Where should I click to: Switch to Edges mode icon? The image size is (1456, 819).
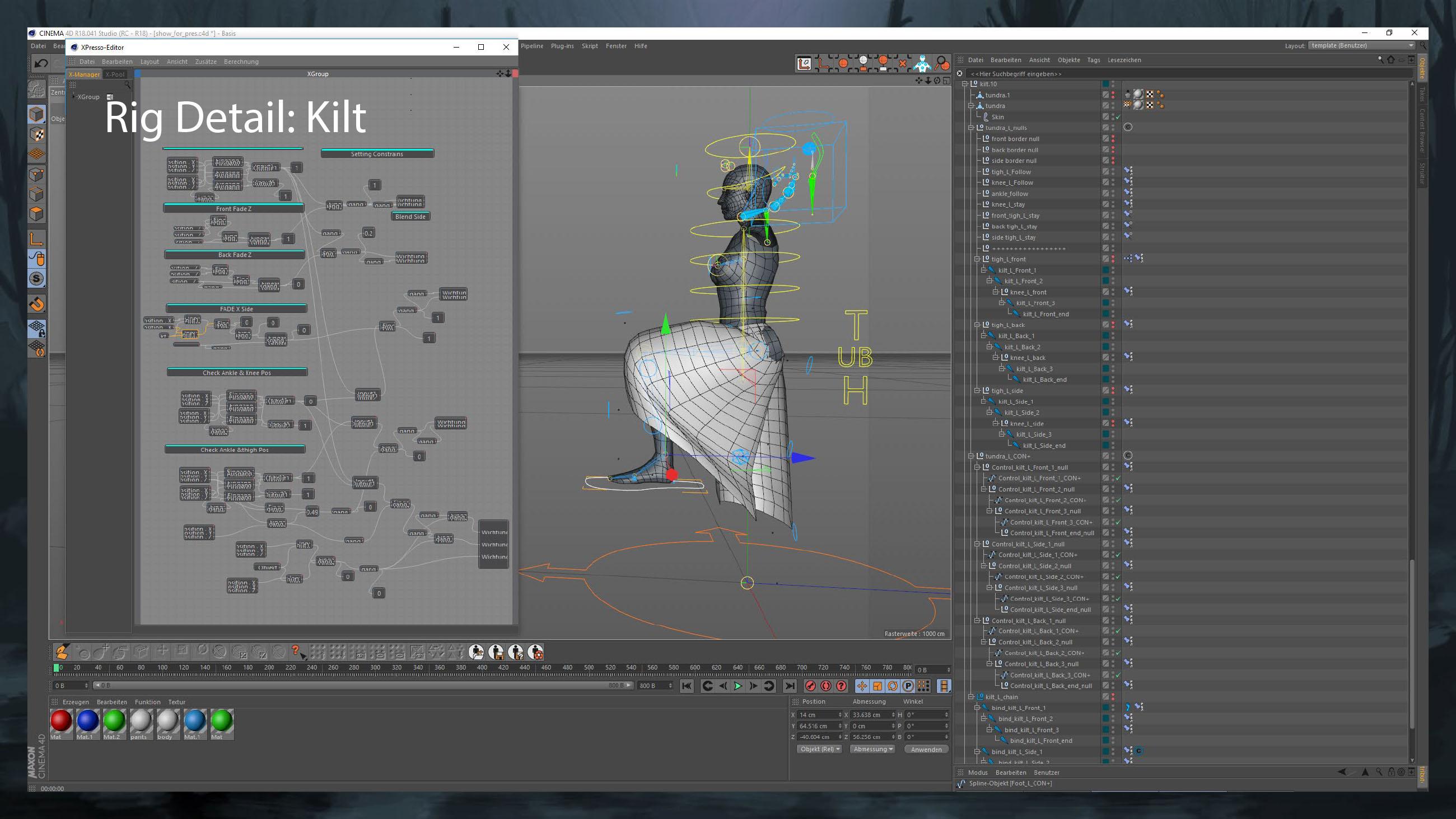click(x=37, y=194)
